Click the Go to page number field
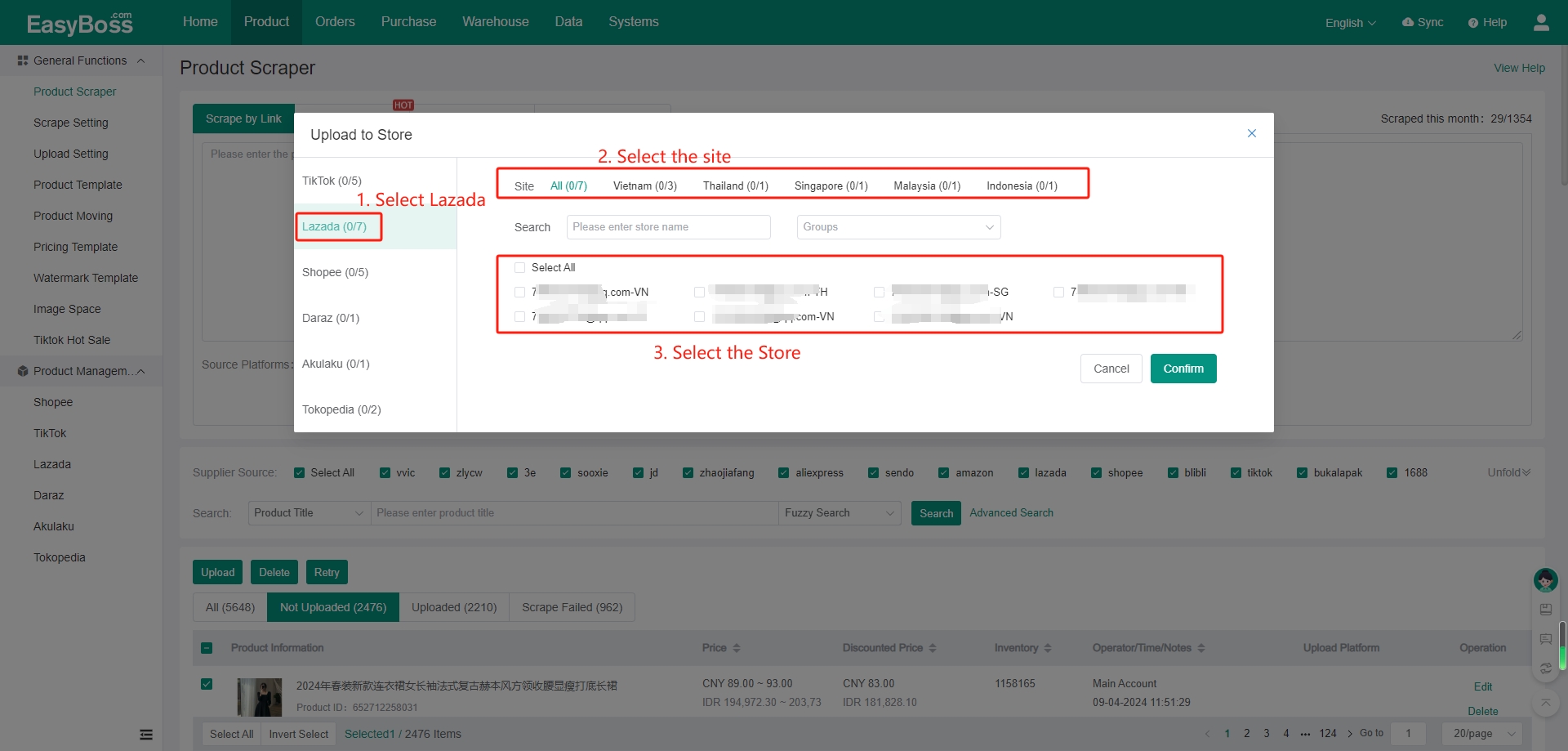1568x751 pixels. (x=1409, y=734)
